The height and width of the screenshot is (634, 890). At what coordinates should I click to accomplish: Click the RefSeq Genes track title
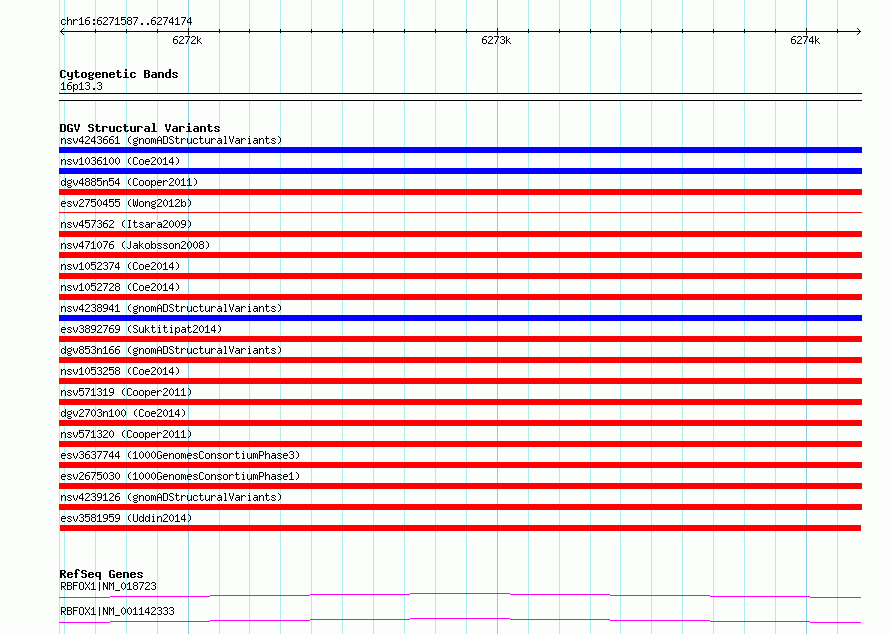click(101, 574)
